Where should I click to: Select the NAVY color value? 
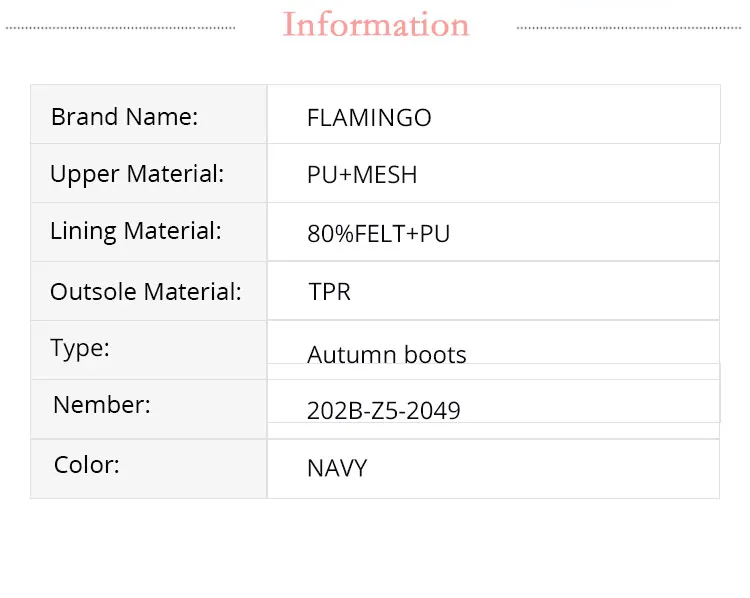click(337, 468)
